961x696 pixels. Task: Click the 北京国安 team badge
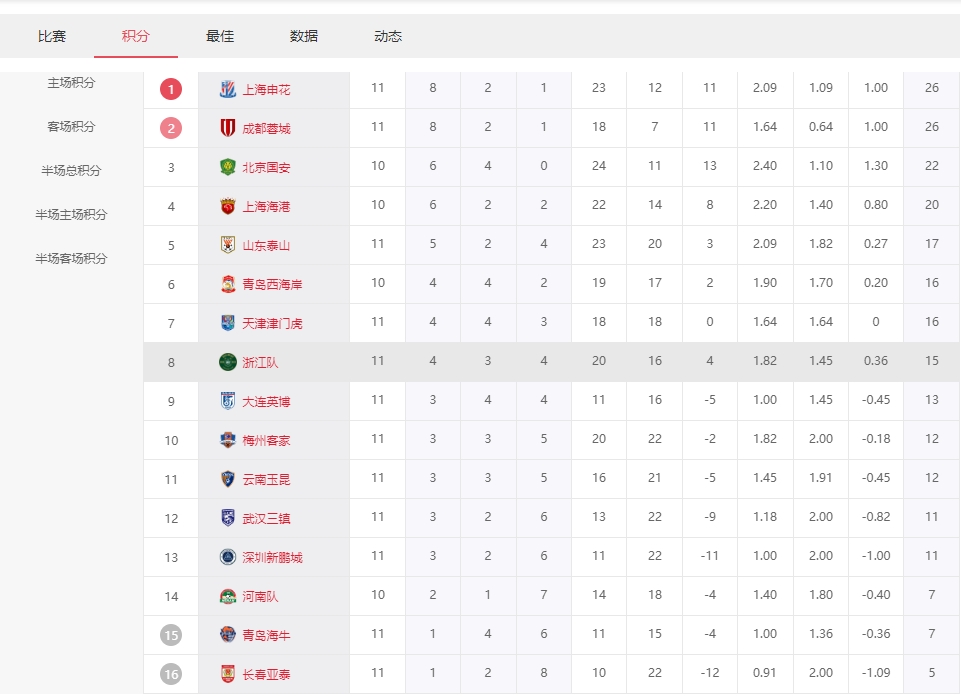228,167
